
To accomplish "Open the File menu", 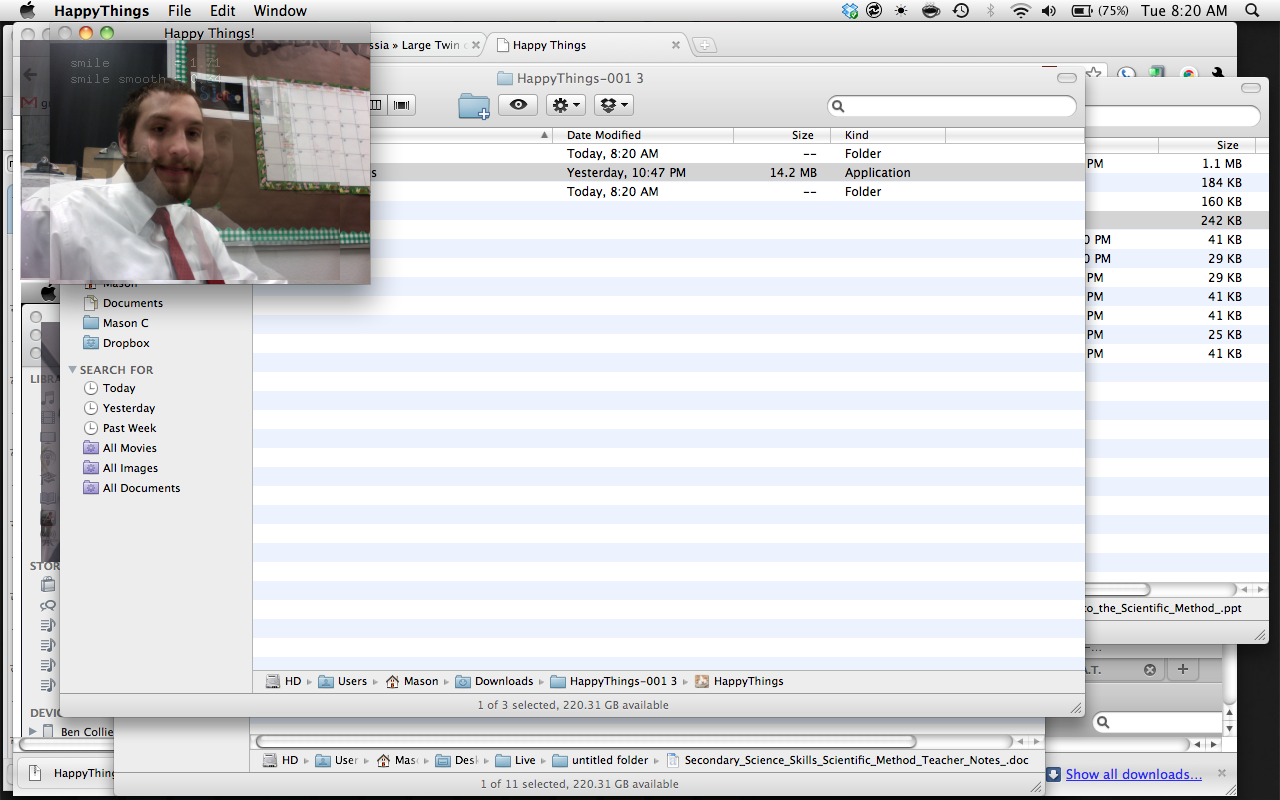I will 179,11.
